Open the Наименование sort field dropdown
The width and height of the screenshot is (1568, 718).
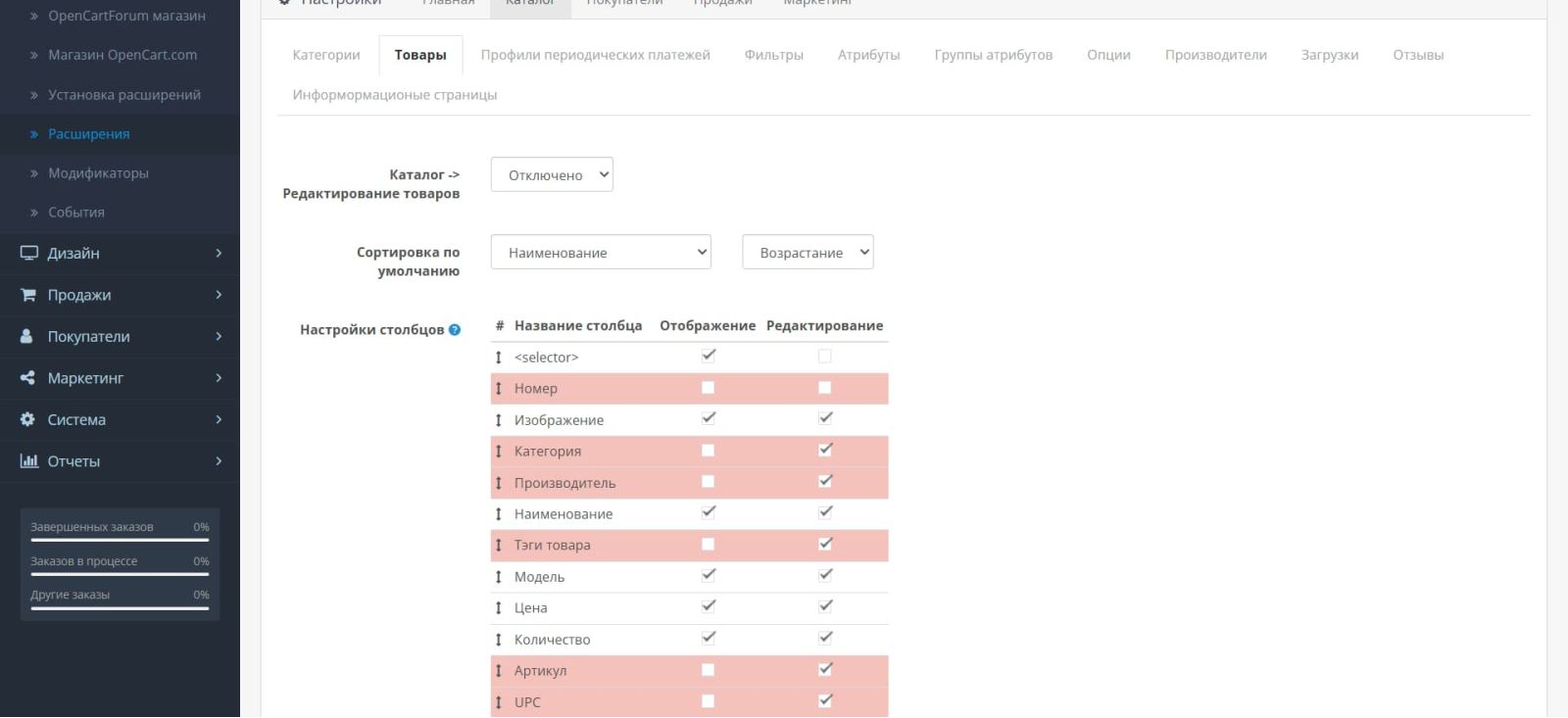click(x=601, y=252)
